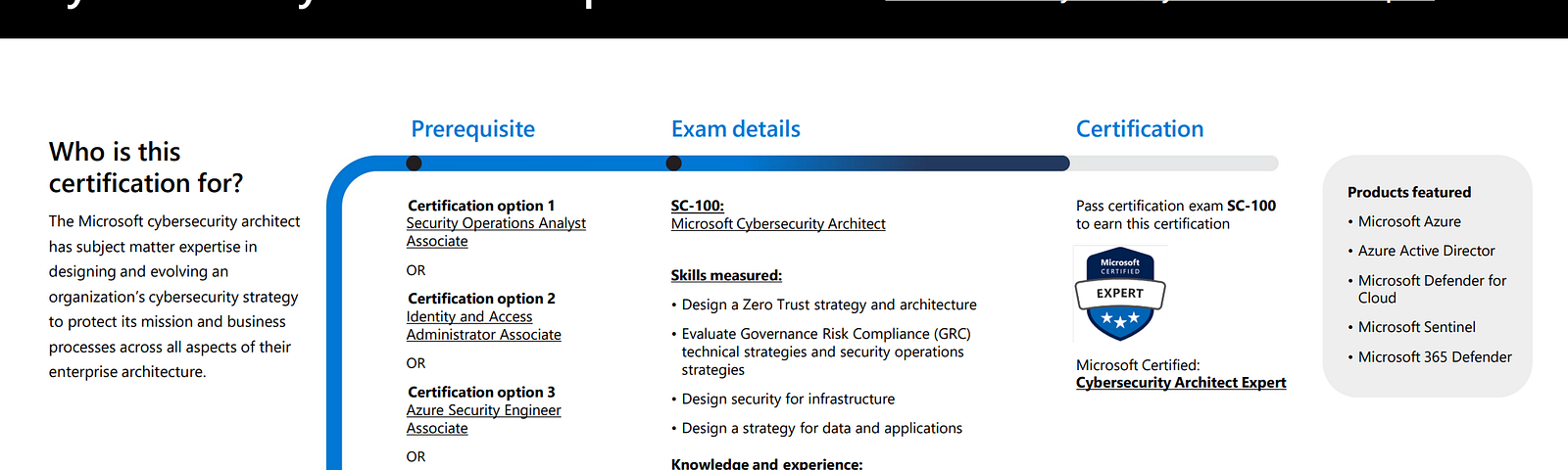Click the Microsoft Certified Expert badge
Viewport: 1568px width, 470px height.
coord(1120,293)
